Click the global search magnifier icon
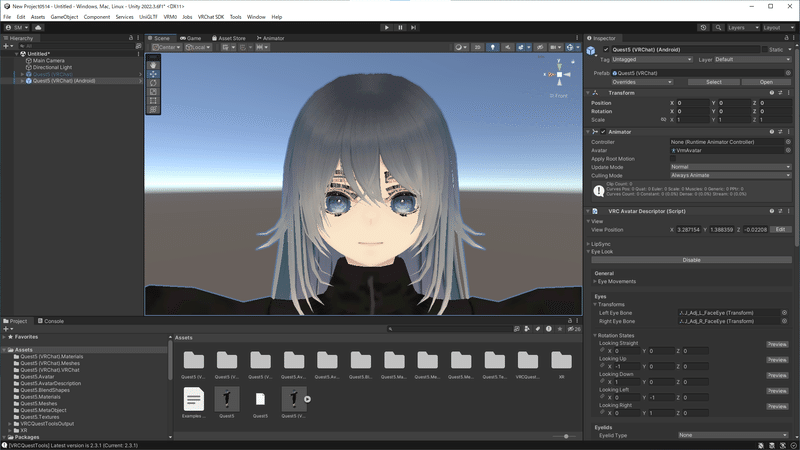The image size is (800, 450). (718, 28)
